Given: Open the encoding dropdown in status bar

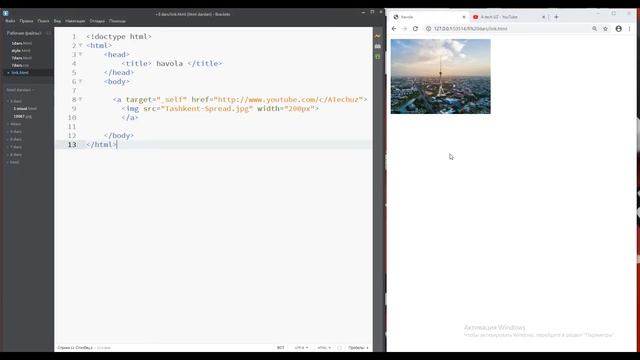Looking at the screenshot, I should point(301,348).
